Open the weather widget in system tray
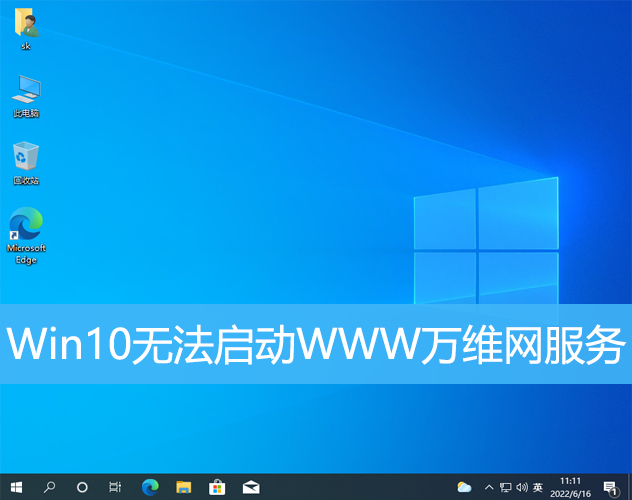The width and height of the screenshot is (632, 500). pos(464,487)
